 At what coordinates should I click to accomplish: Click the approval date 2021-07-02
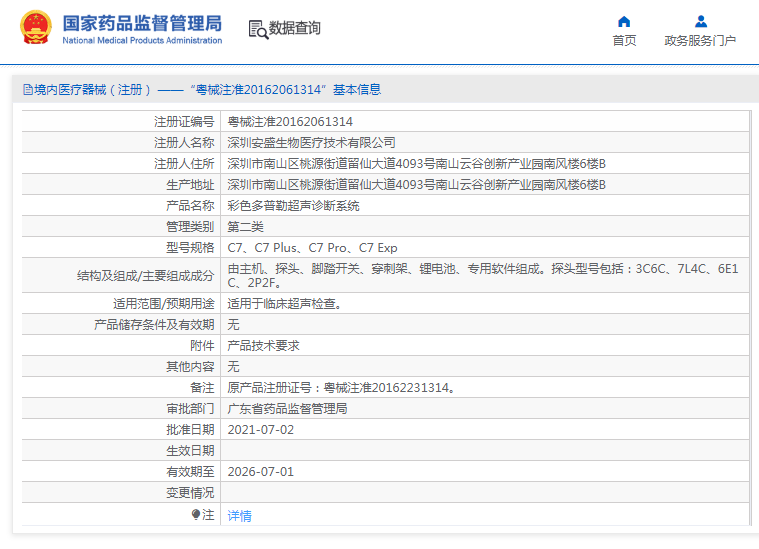point(261,429)
